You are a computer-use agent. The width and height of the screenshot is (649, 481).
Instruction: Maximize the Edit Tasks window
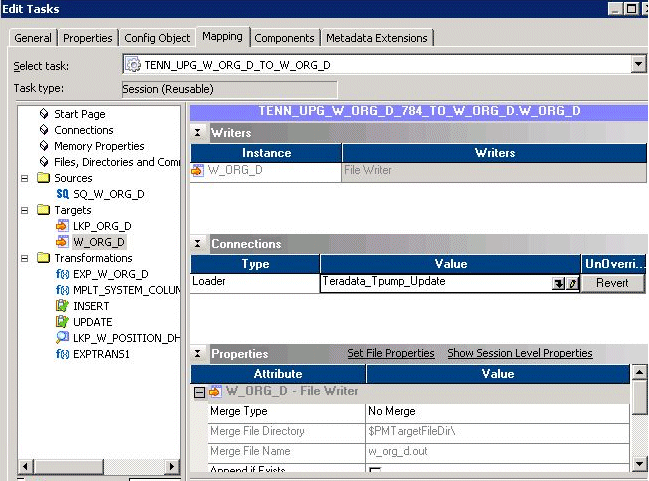631,8
